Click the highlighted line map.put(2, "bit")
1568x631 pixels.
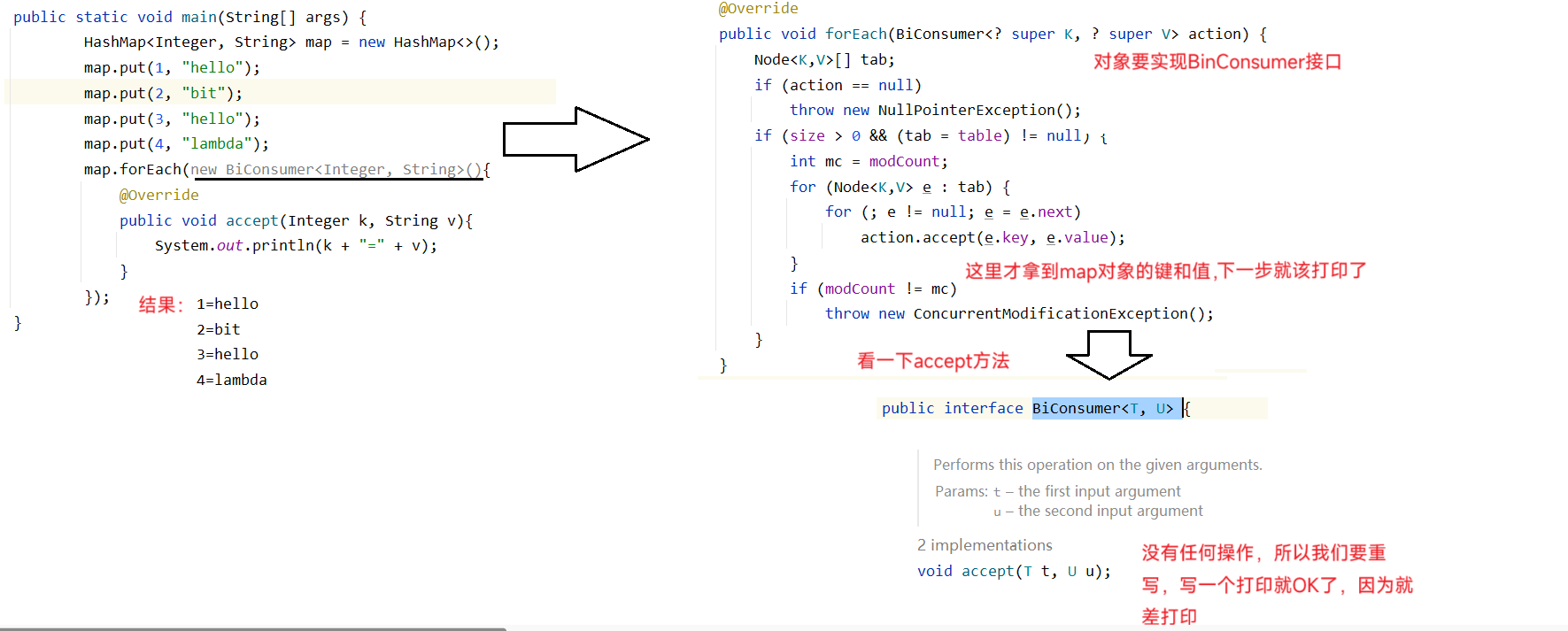(163, 93)
